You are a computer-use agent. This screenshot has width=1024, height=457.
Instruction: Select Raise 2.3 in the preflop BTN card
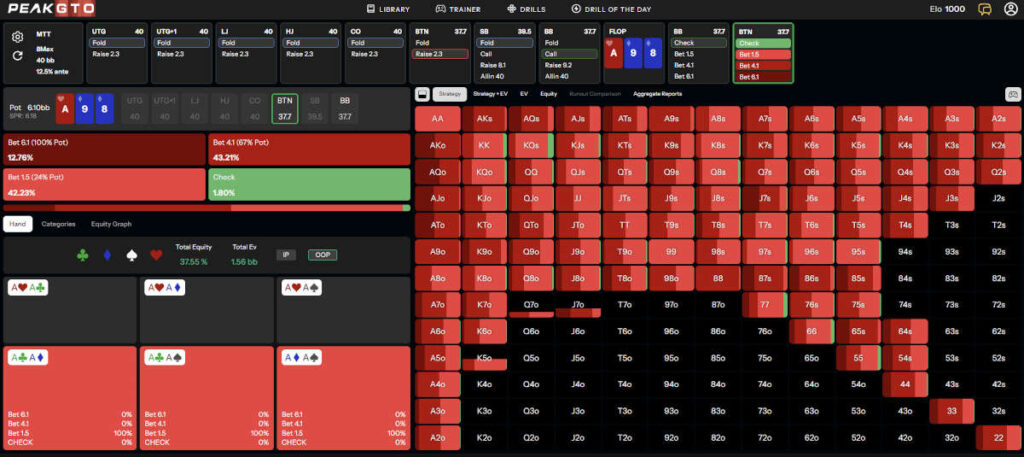[x=440, y=54]
